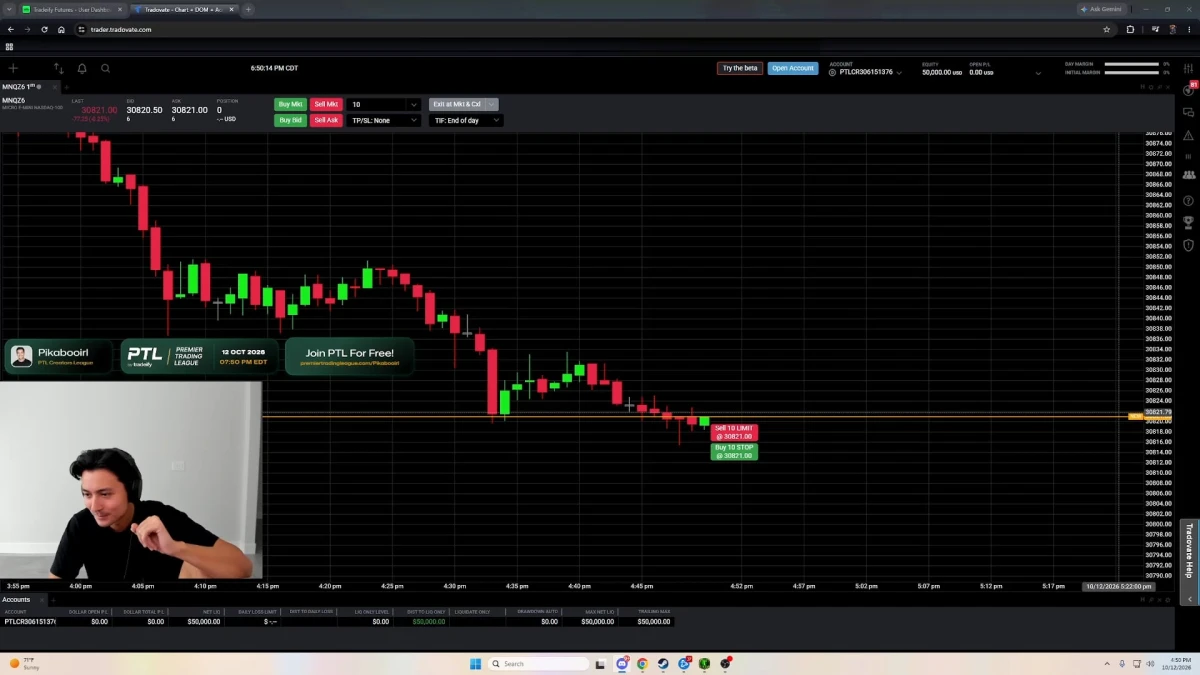The height and width of the screenshot is (675, 1200).
Task: Open the Windows Start button
Action: pyautogui.click(x=476, y=663)
